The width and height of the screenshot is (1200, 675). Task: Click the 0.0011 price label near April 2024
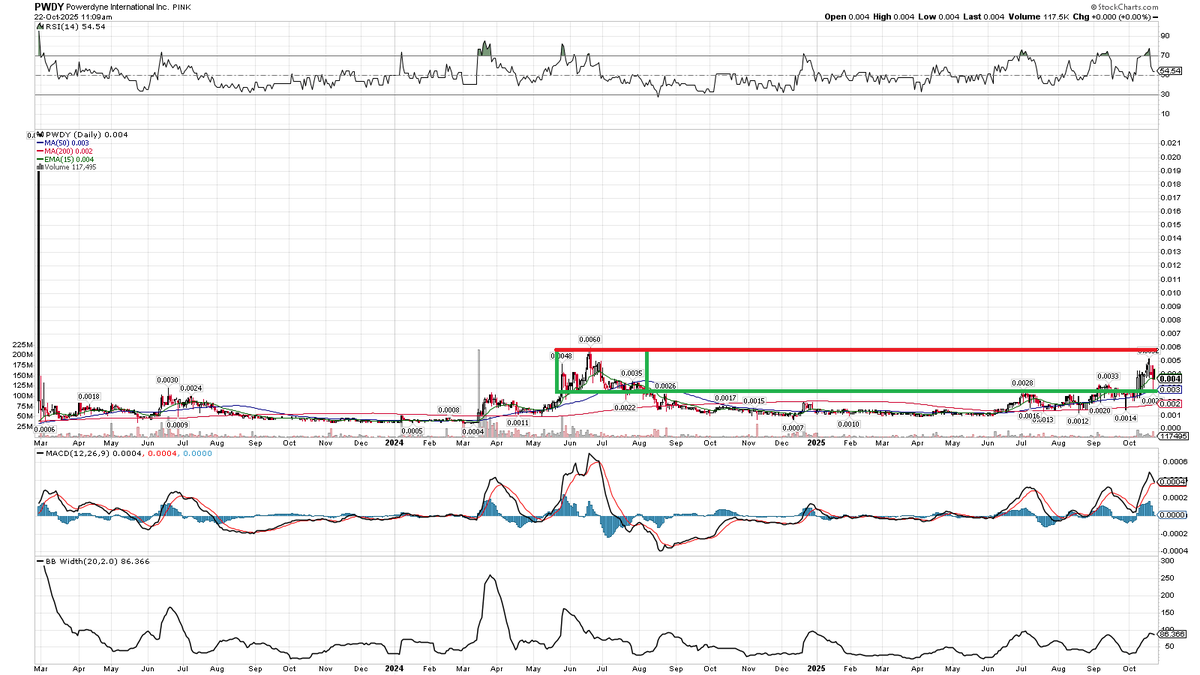click(517, 424)
